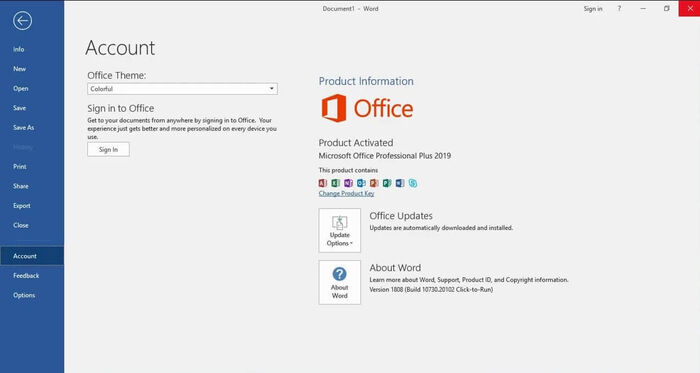This screenshot has width=700, height=373.
Task: Click Sign in link in title bar
Action: tap(593, 8)
